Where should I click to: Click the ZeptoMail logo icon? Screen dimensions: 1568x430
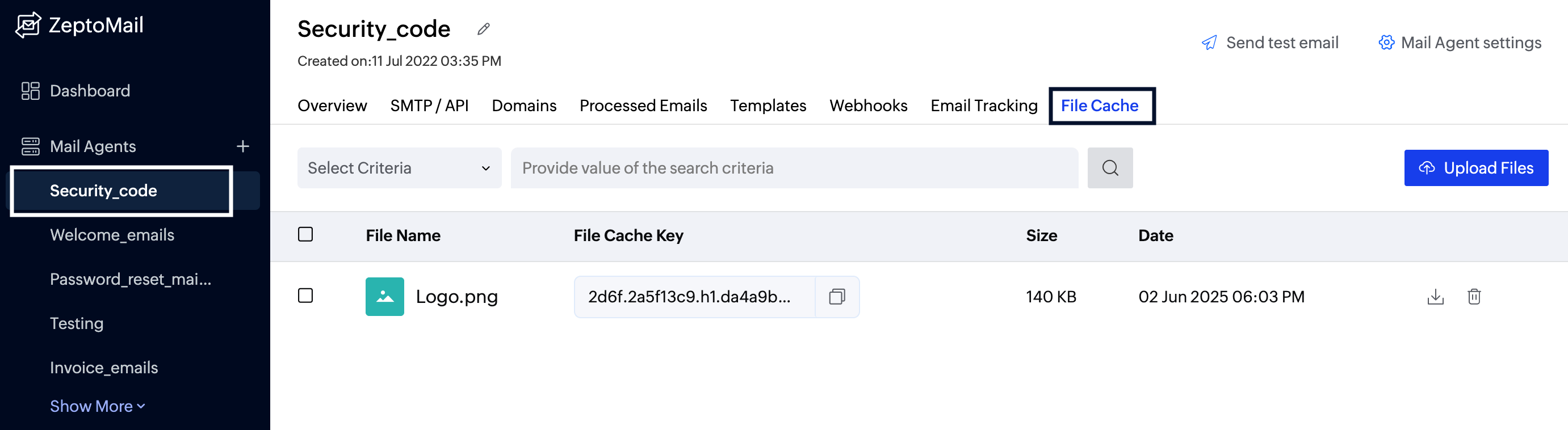(x=28, y=25)
